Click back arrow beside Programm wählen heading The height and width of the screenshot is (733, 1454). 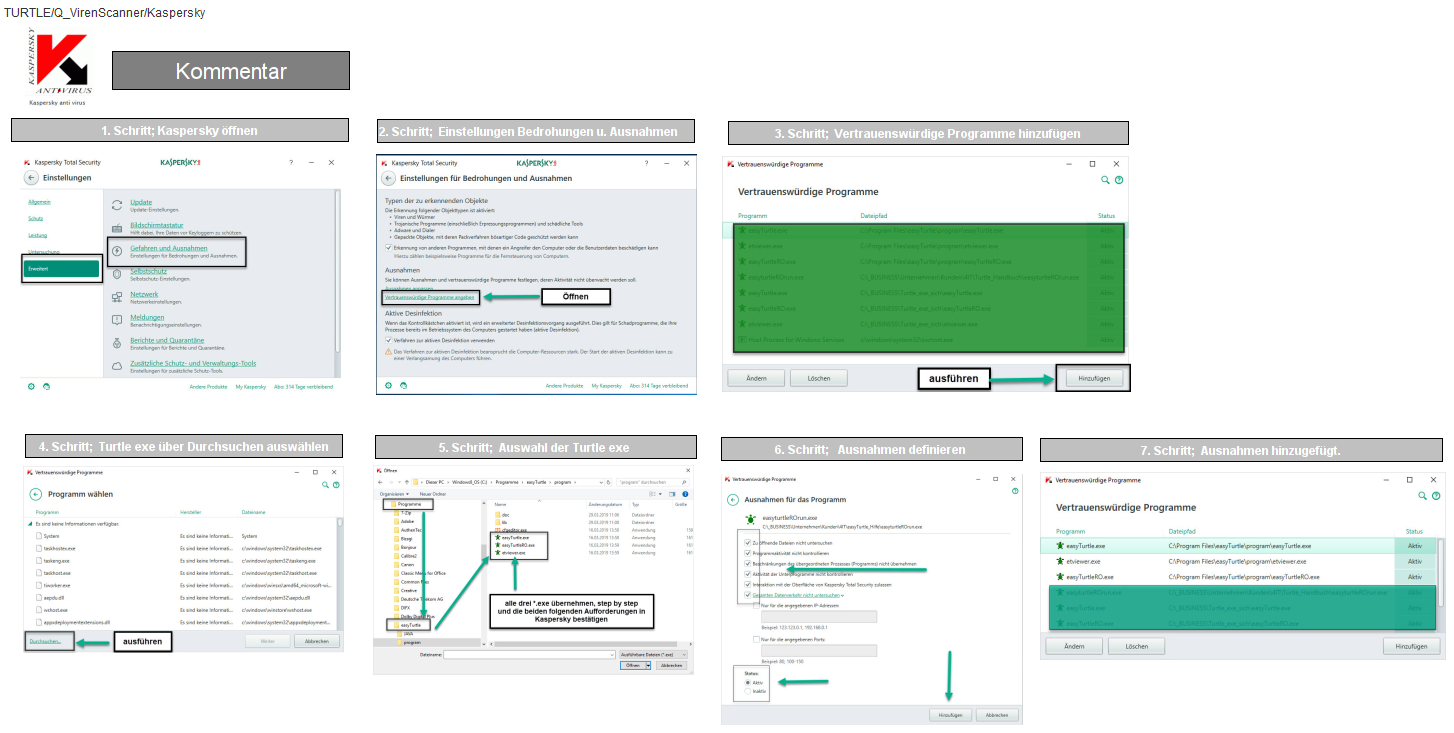(36, 494)
